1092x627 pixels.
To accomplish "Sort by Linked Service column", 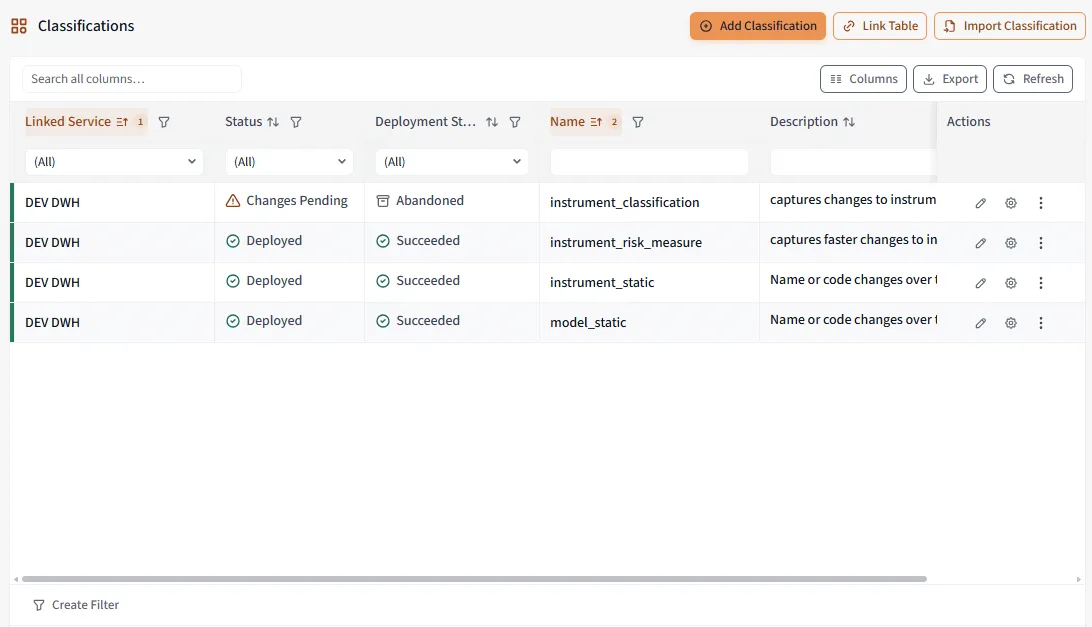I will pos(86,122).
